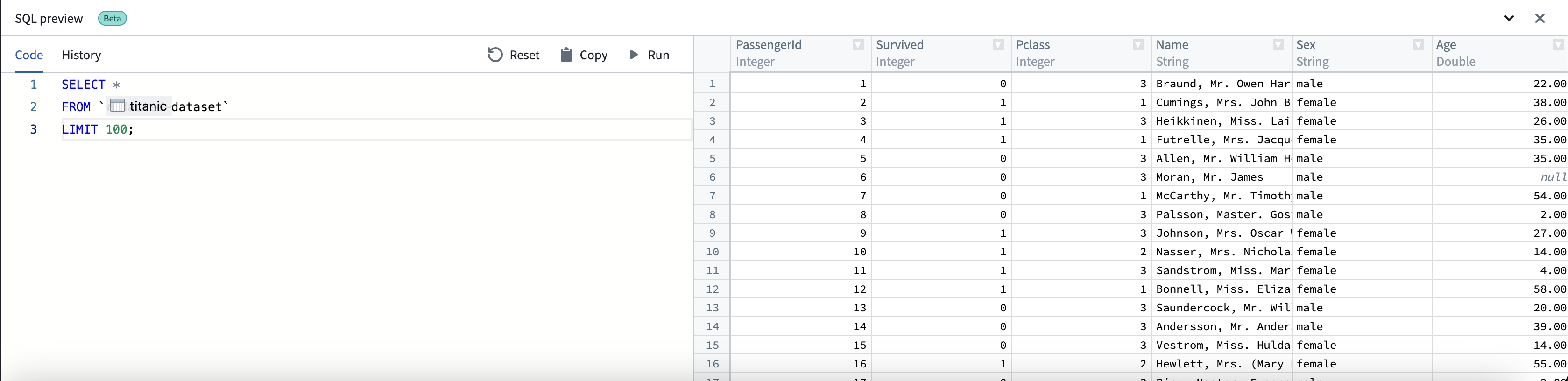Open the Age column filter dropdown
This screenshot has height=381, width=1568.
pyautogui.click(x=1558, y=44)
